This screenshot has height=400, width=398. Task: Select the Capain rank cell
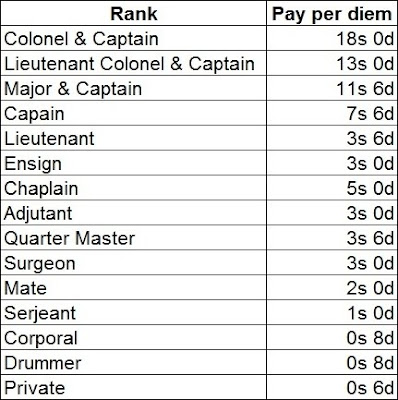pyautogui.click(x=133, y=113)
